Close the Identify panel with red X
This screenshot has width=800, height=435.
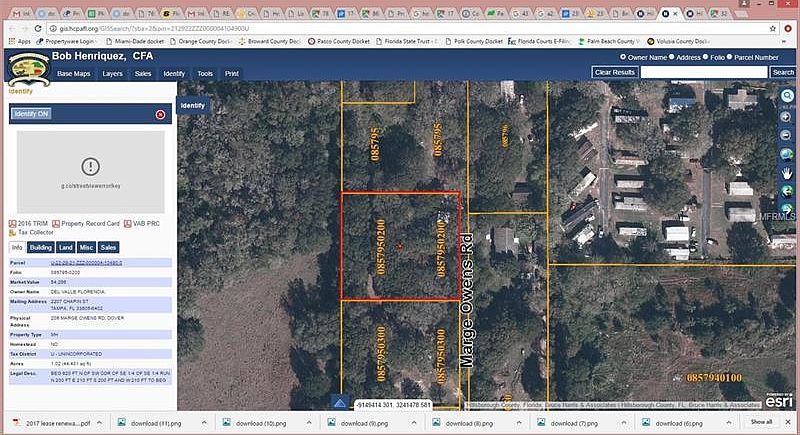point(161,115)
